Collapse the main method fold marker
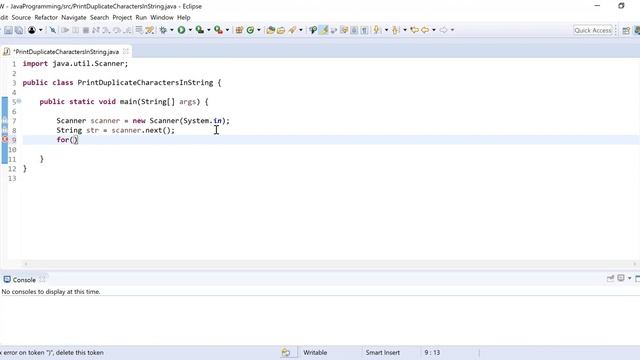 19,101
